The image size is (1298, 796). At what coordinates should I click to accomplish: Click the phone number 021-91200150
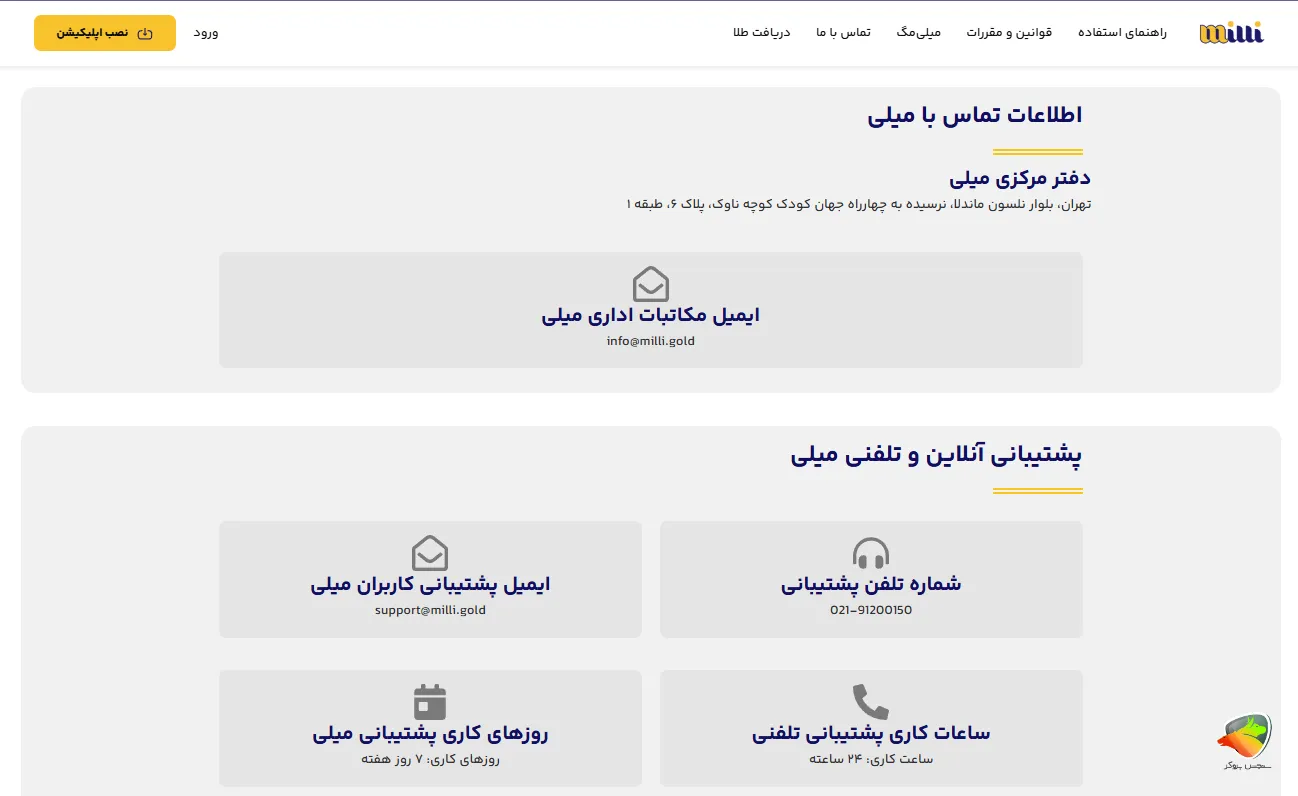coord(871,609)
